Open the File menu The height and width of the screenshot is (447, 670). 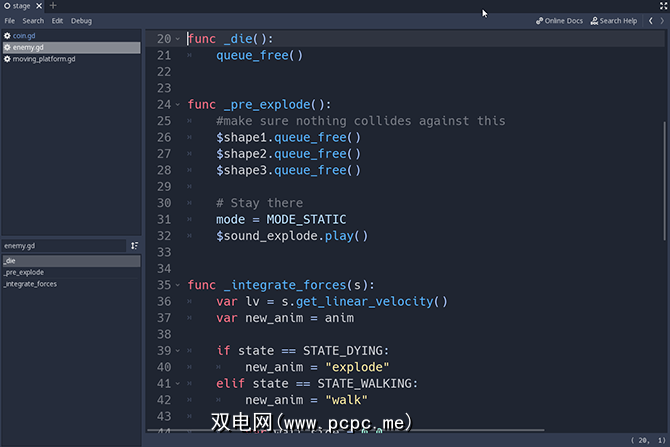tap(10, 20)
